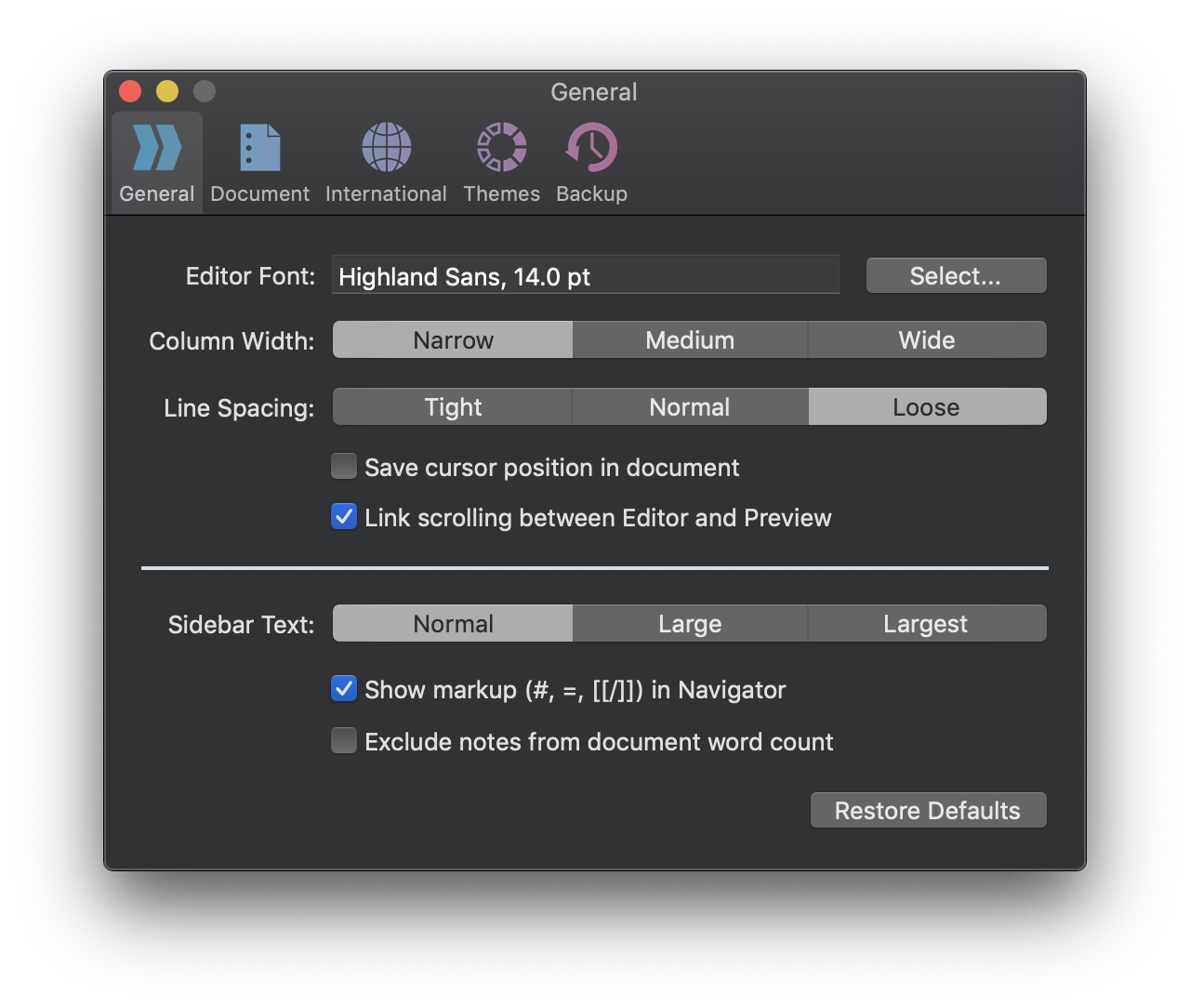Open the International globe icon
Viewport: 1190px width, 1008px height.
(386, 149)
